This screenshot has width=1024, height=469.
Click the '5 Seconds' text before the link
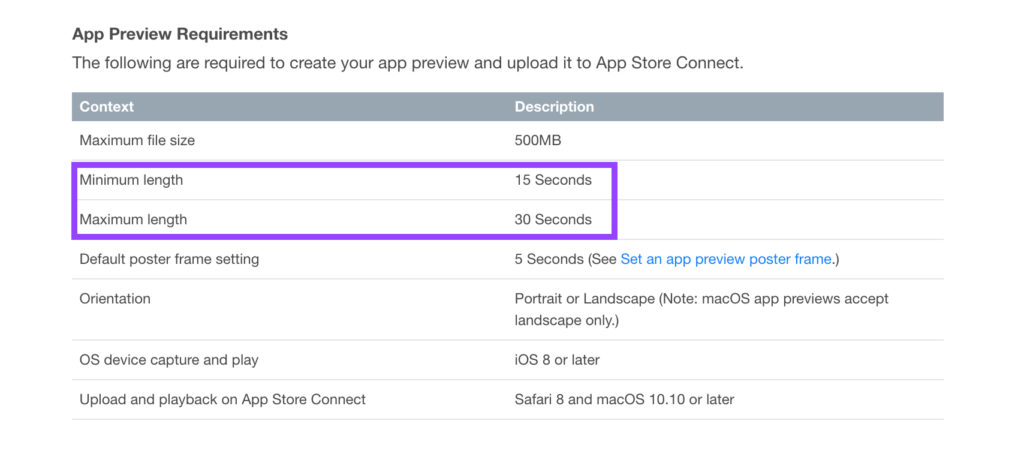[549, 259]
